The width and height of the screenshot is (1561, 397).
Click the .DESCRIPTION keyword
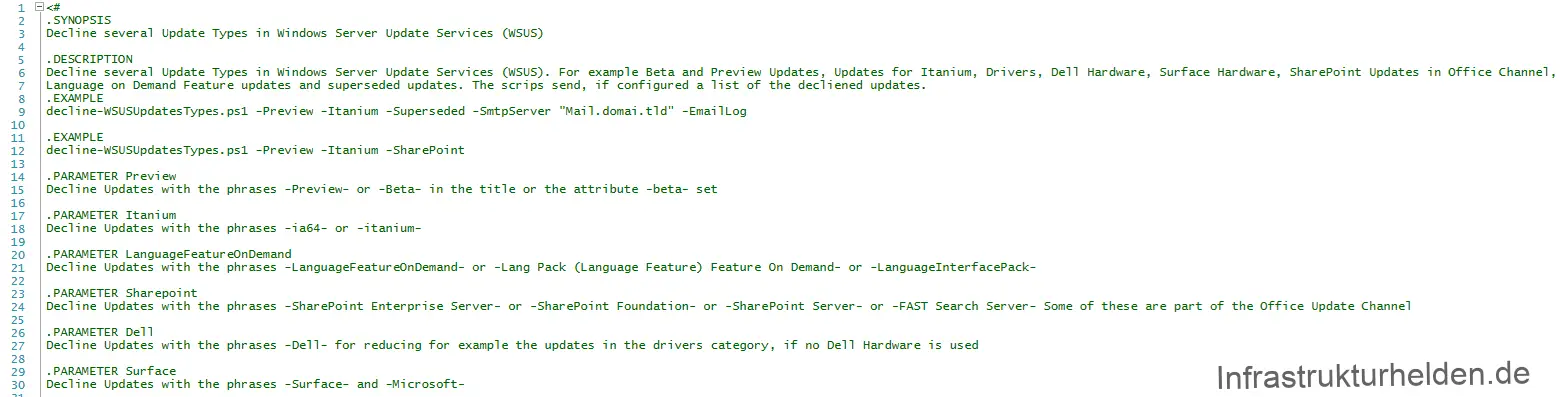pos(89,59)
